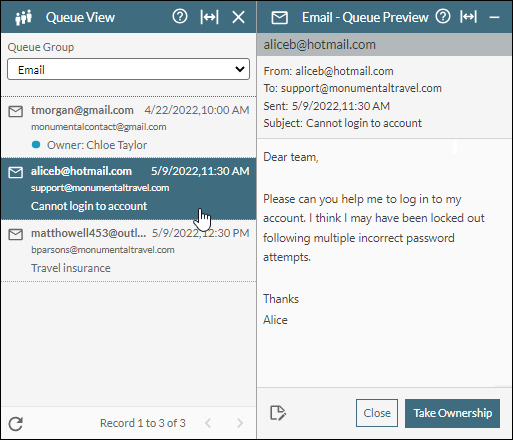Close the Queue View panel

(x=238, y=17)
